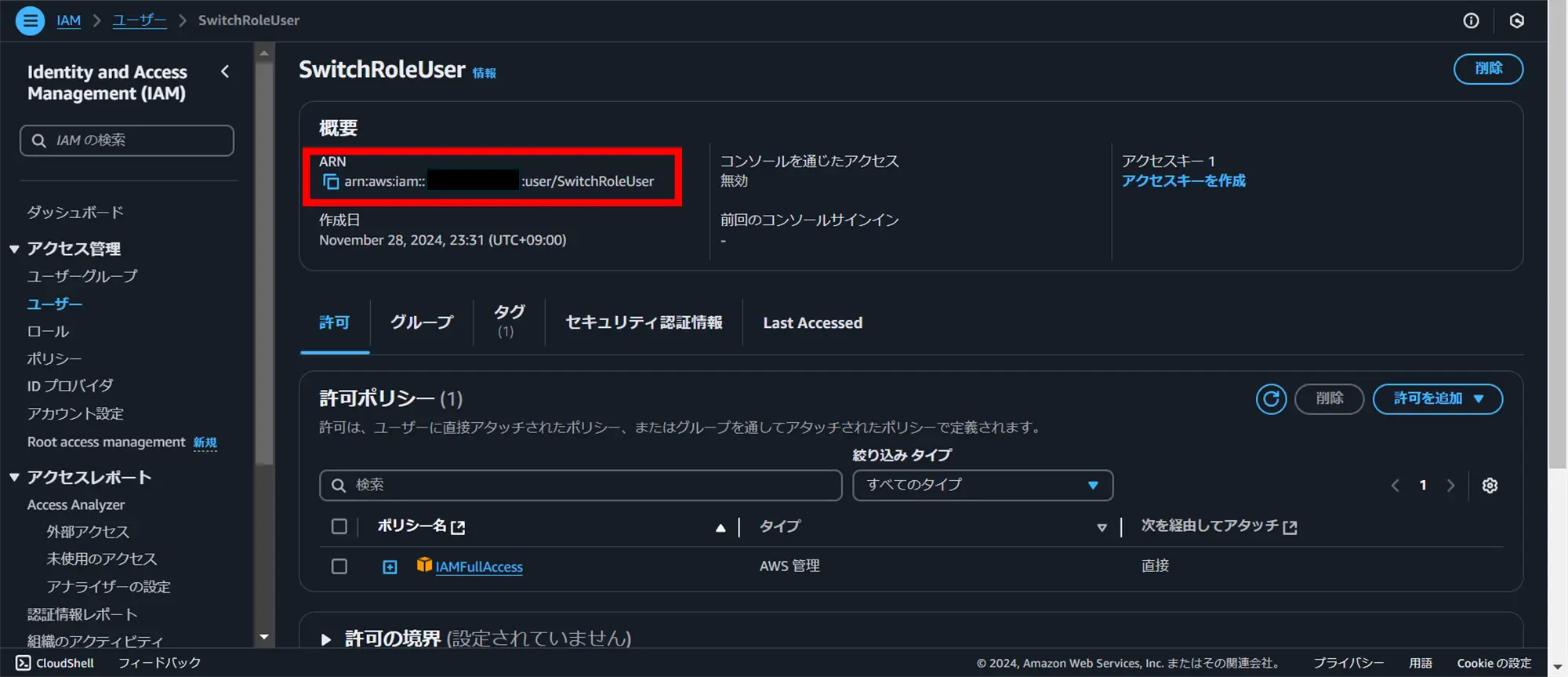Viewport: 1568px width, 677px height.
Task: Click the page scrollbar thumb on right edge
Action: (x=1557, y=235)
